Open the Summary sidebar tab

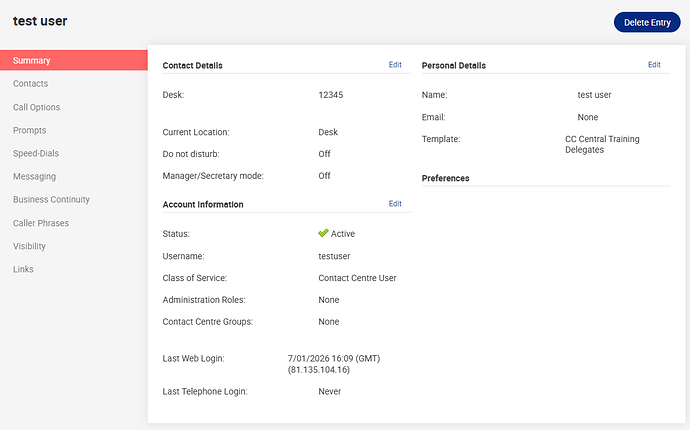(32, 61)
